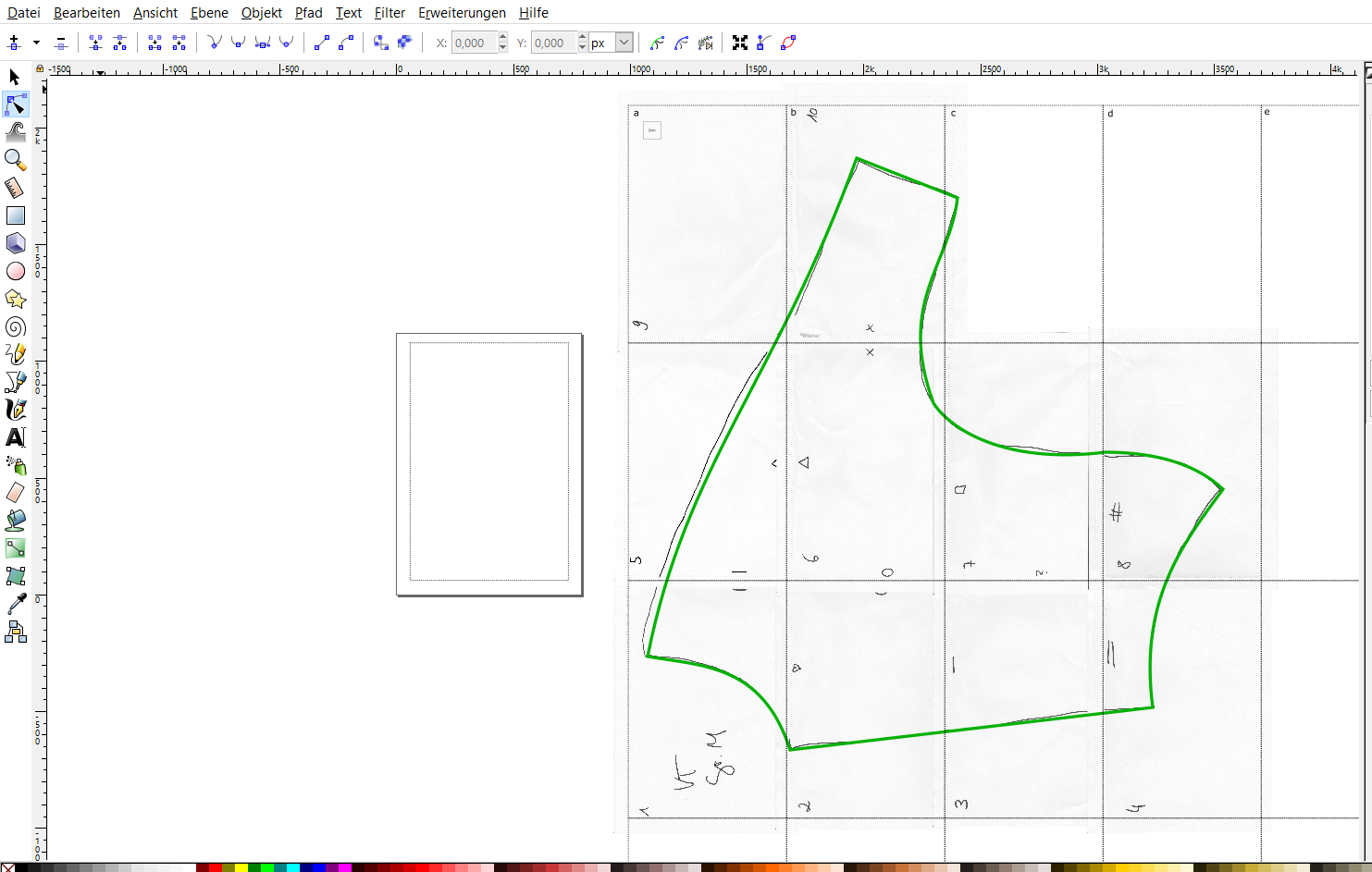The width and height of the screenshot is (1372, 872).
Task: Activate the Spiral tool
Action: [16, 326]
